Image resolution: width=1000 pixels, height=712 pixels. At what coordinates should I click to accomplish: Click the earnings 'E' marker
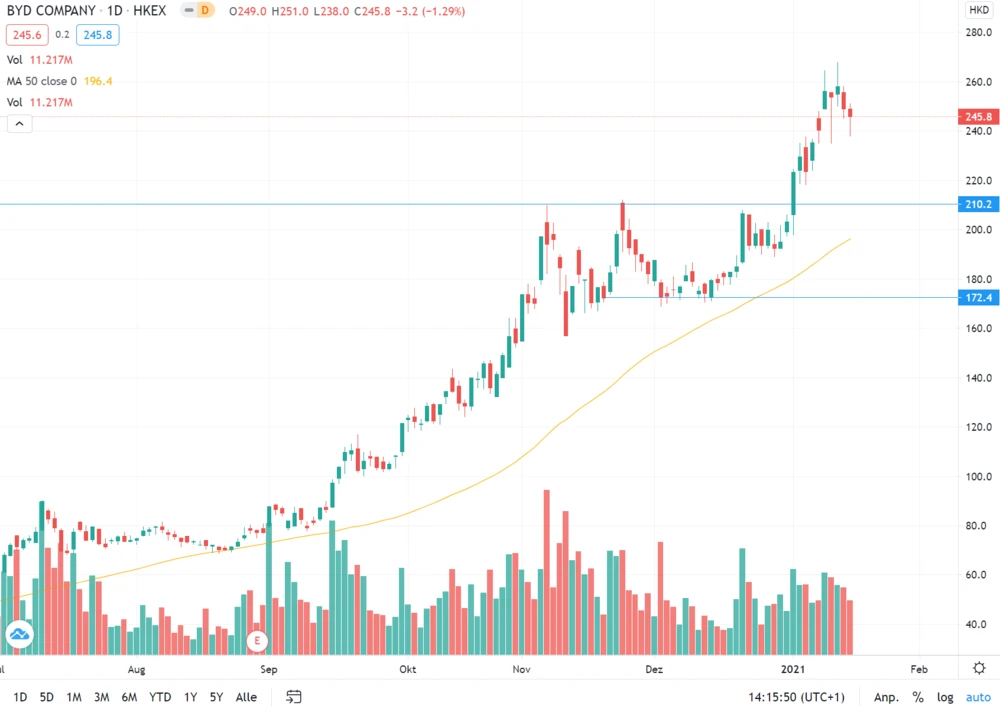[257, 640]
